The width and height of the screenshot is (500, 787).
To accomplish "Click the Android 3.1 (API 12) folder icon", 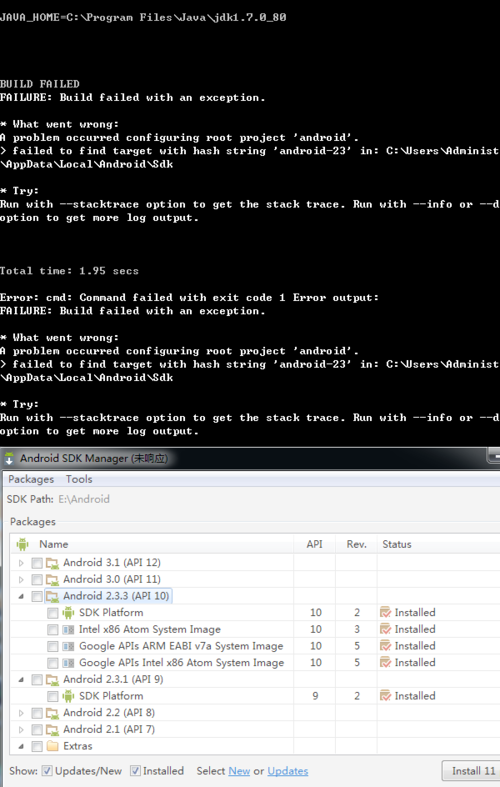I will 53,563.
